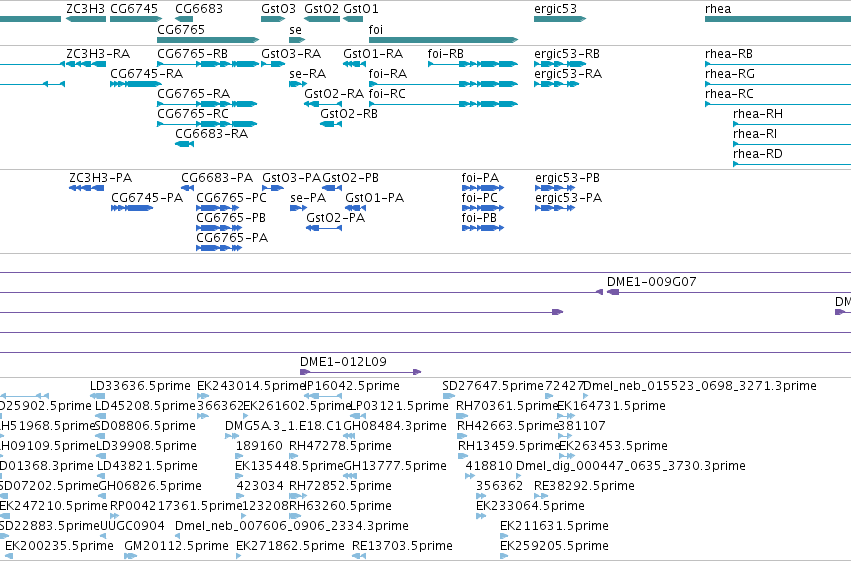Select the CG6765-RB transcript label
The height and width of the screenshot is (561, 851).
tap(193, 54)
